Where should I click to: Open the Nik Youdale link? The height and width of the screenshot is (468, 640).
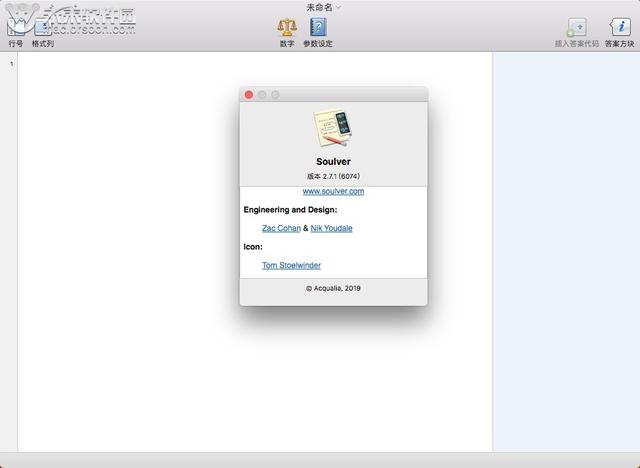331,228
